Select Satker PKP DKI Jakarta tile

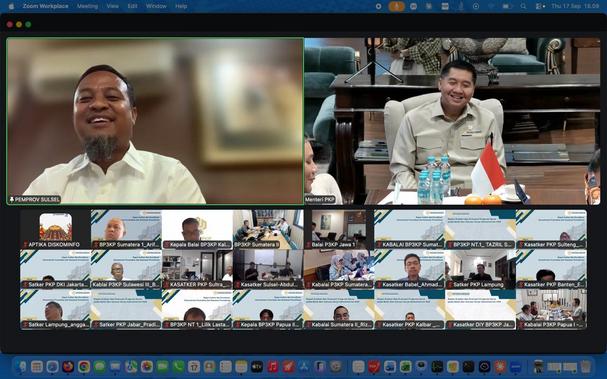pos(55,269)
